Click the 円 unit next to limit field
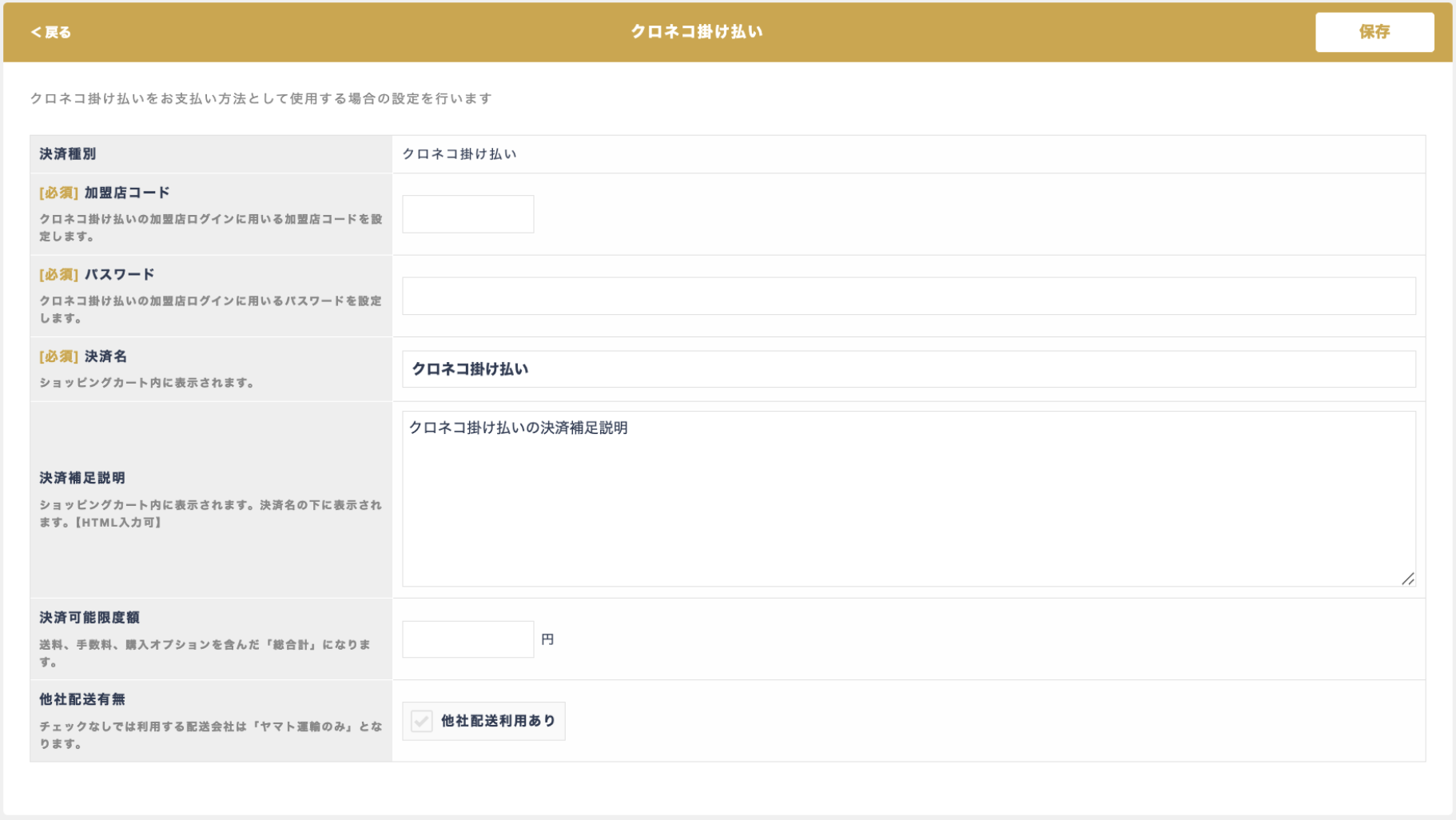1456x820 pixels. 547,639
